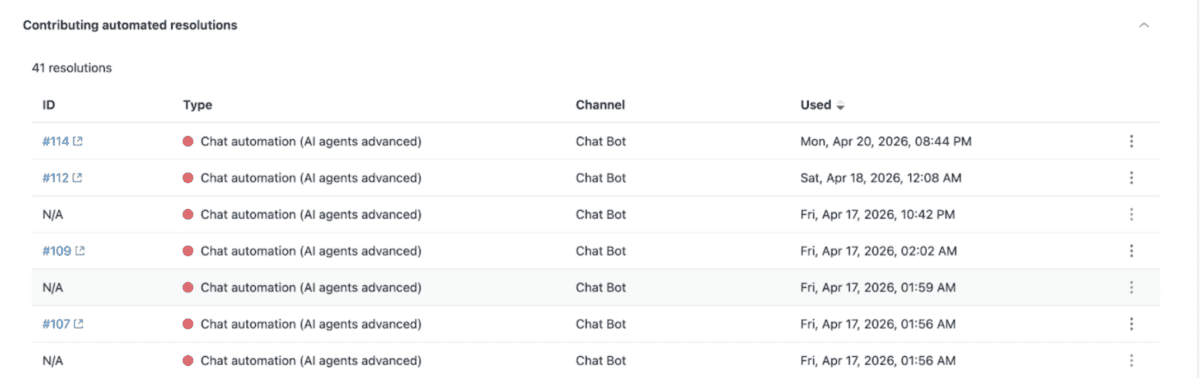Open options menu for Apr 20 08:44 PM row
This screenshot has width=1200, height=378.
pos(1131,142)
